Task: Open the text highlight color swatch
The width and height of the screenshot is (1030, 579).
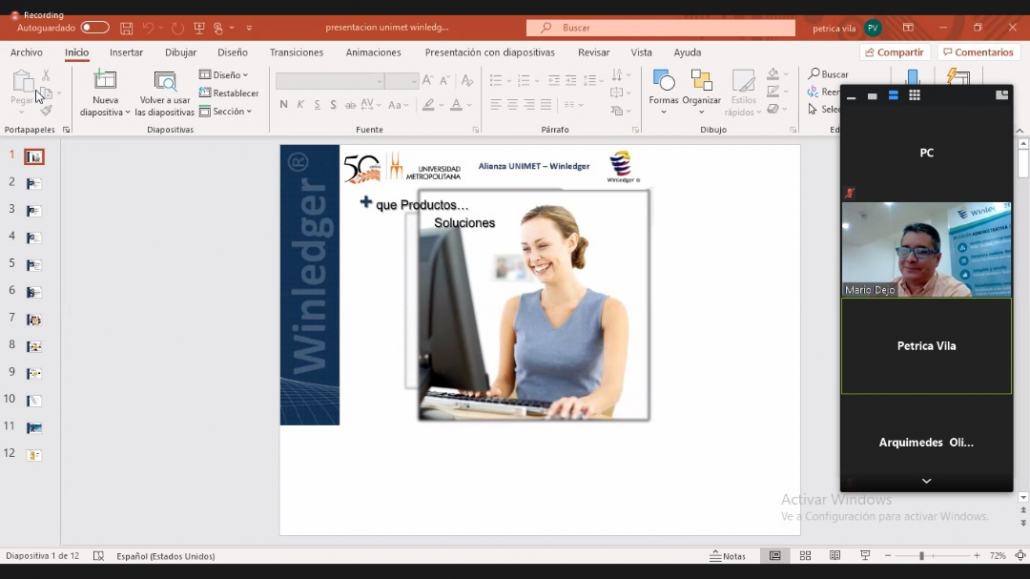Action: [428, 104]
